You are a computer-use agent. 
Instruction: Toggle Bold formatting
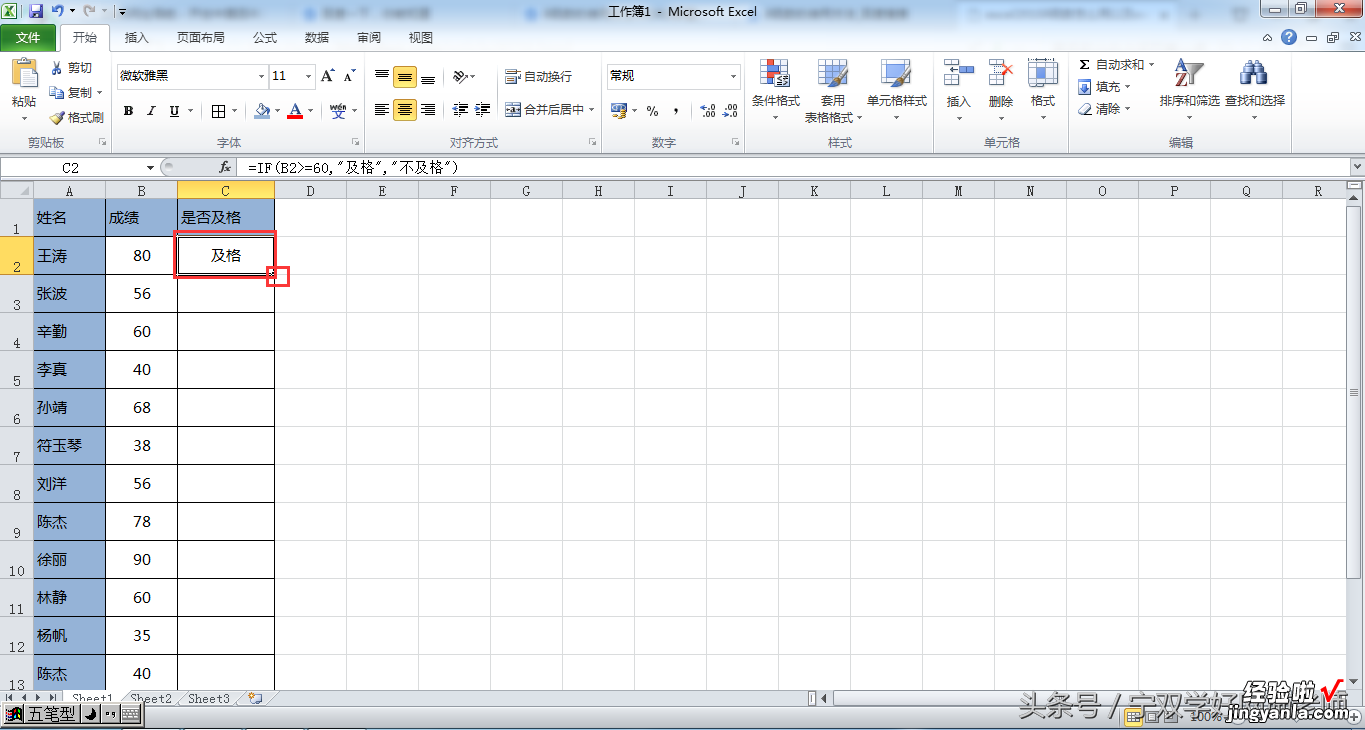(x=128, y=111)
